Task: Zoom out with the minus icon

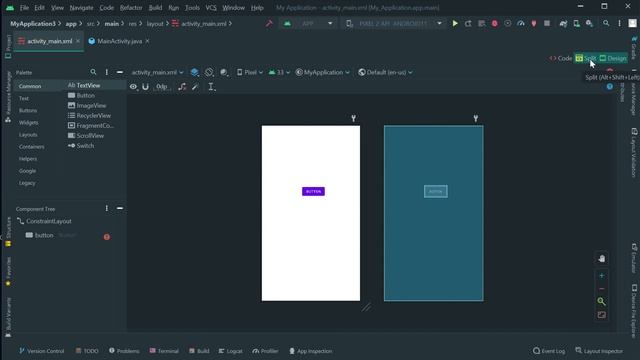Action: (x=602, y=289)
